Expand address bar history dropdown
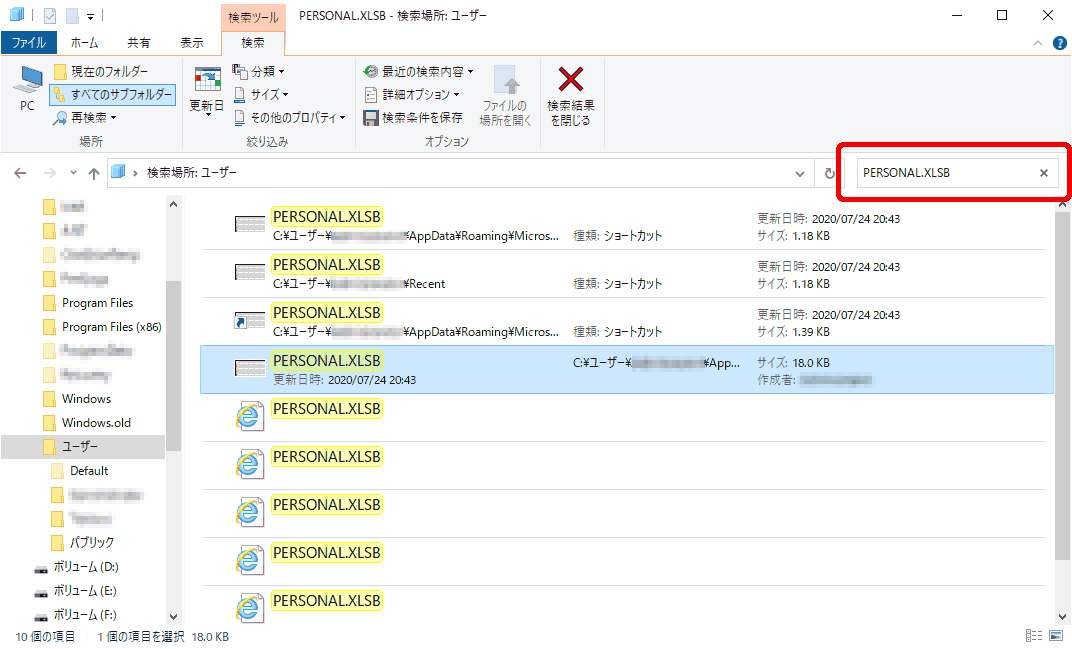This screenshot has width=1072, height=649. point(800,174)
